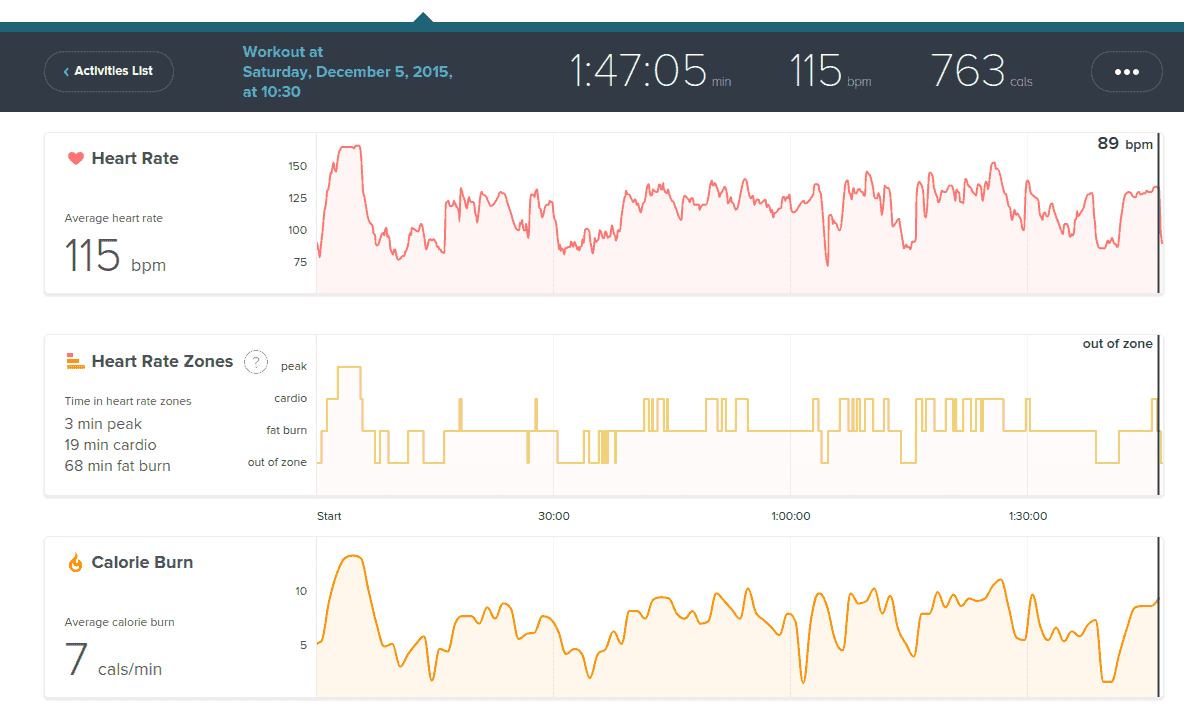Open the Heart Rate Zones help question mark
Screen dimensions: 1184x722
[256, 362]
